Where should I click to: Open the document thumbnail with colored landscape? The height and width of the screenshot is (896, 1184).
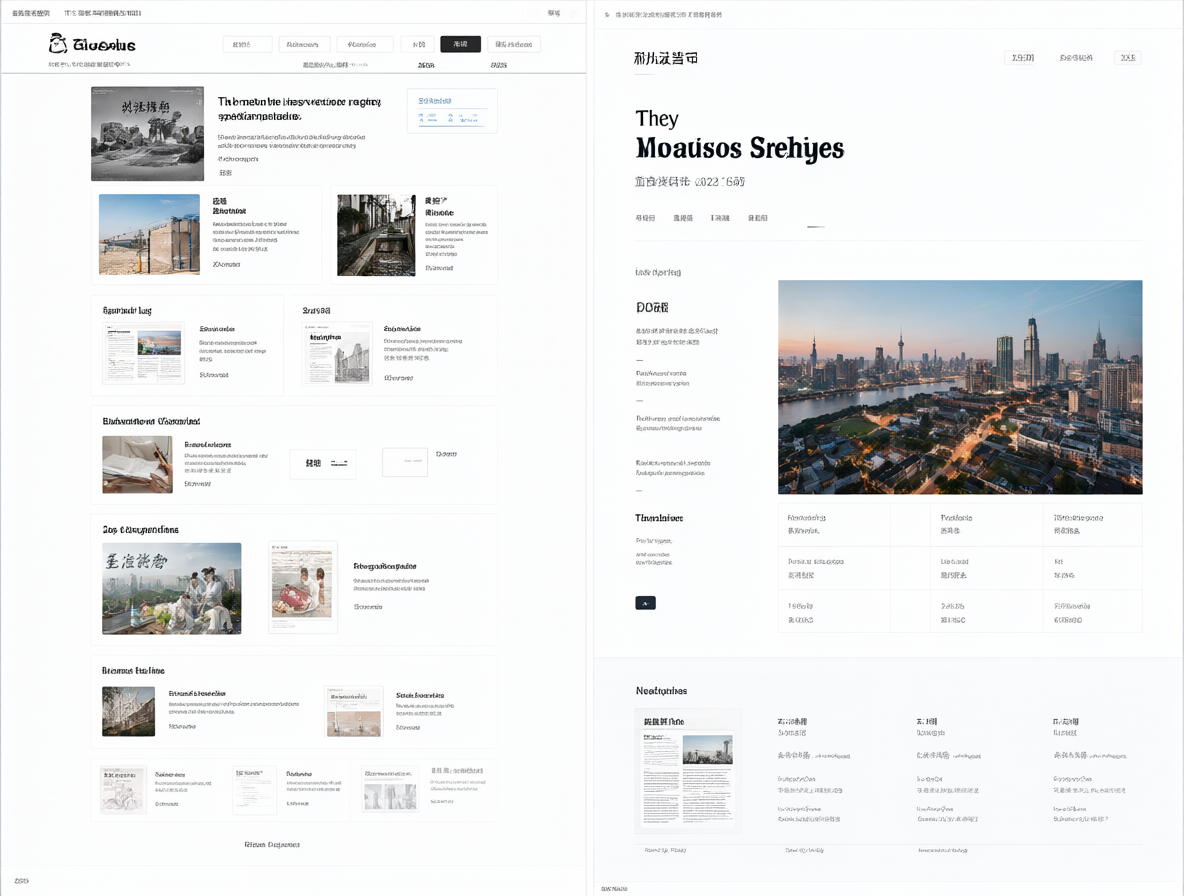143,353
